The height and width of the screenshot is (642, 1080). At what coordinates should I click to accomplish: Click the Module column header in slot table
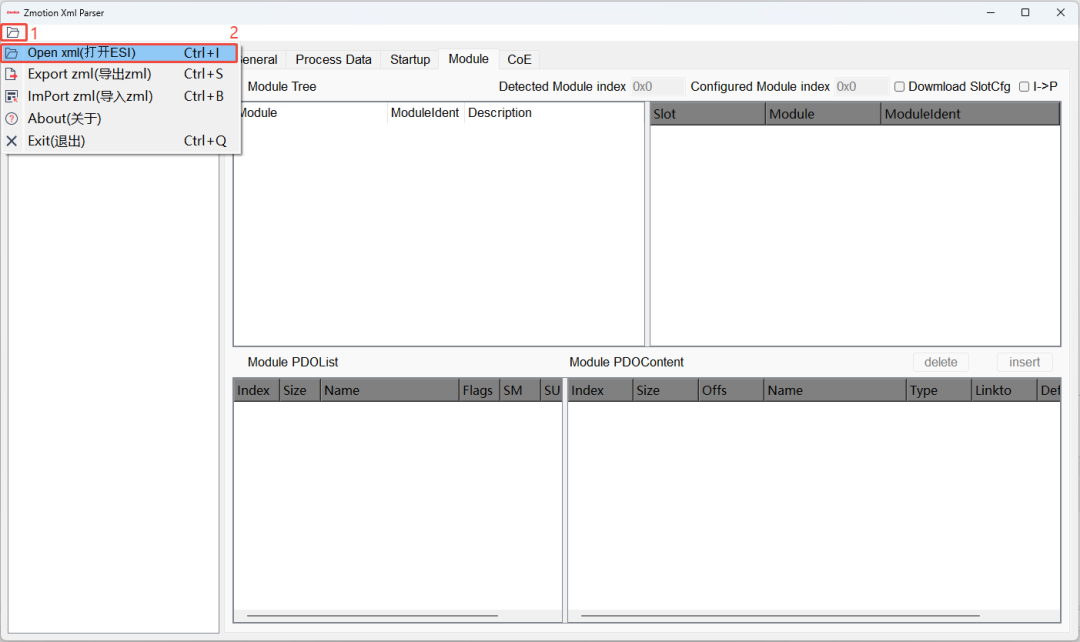coord(822,114)
